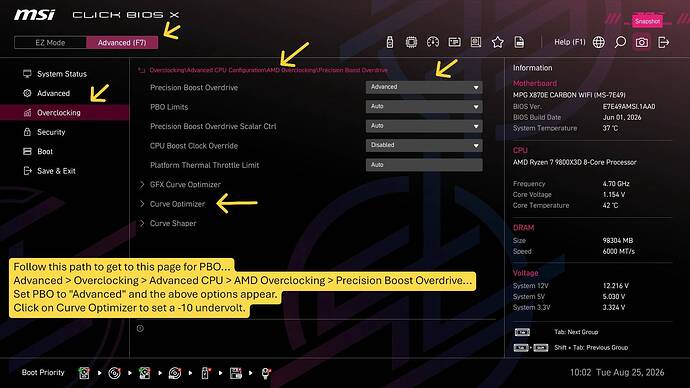The image size is (690, 388).
Task: Open the PBO Limits dropdown
Action: [x=424, y=106]
